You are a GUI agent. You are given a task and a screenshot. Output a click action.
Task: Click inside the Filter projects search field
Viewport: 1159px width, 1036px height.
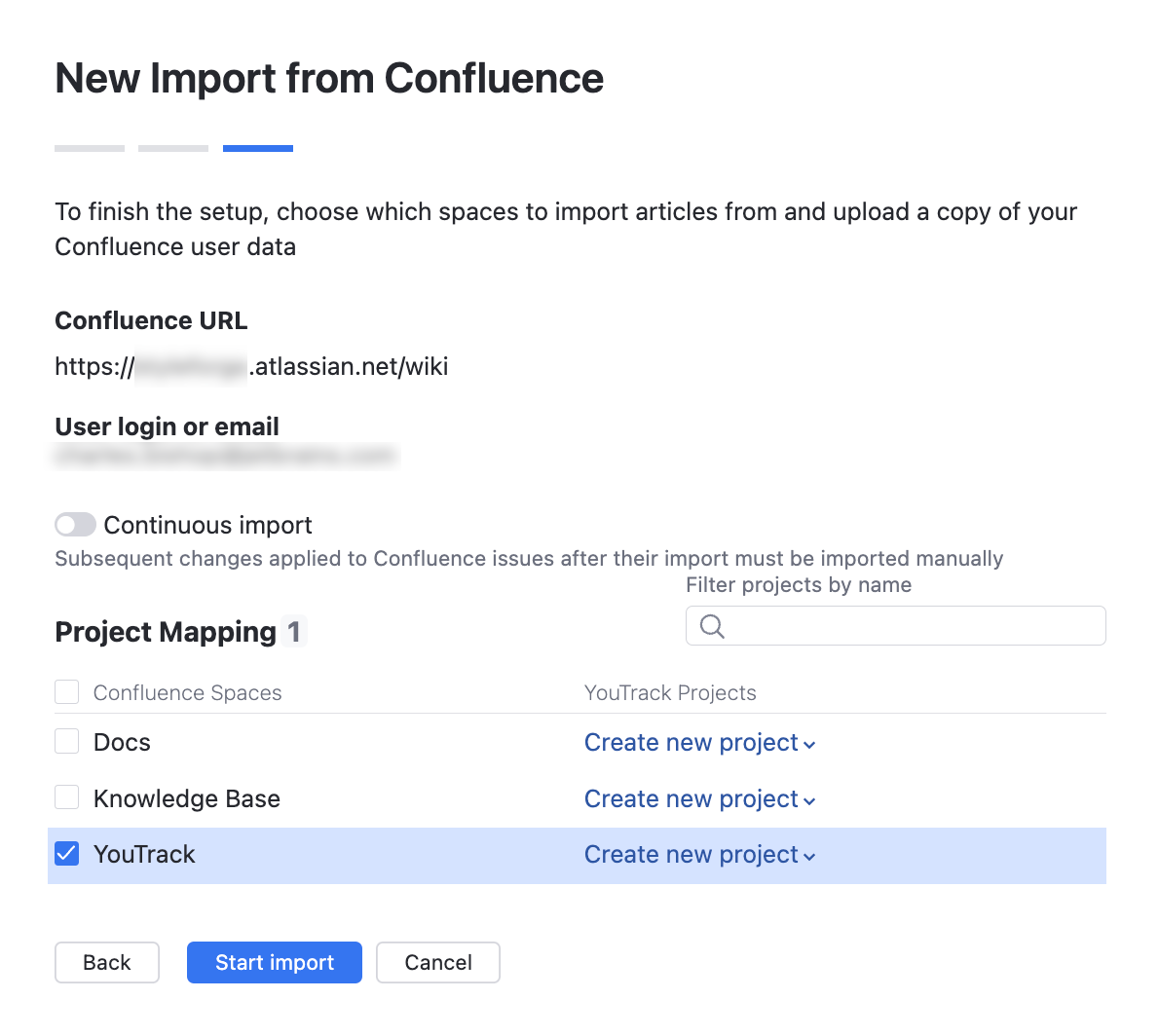tap(895, 626)
